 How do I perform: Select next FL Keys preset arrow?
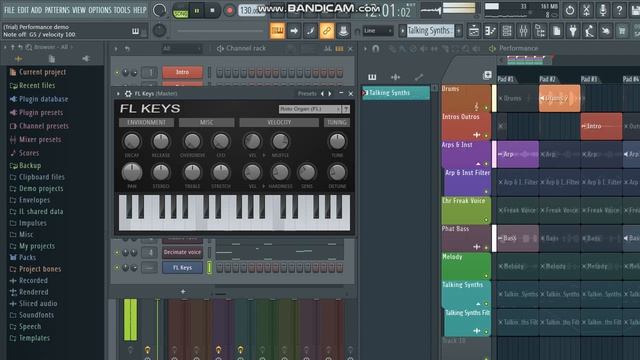(x=330, y=93)
